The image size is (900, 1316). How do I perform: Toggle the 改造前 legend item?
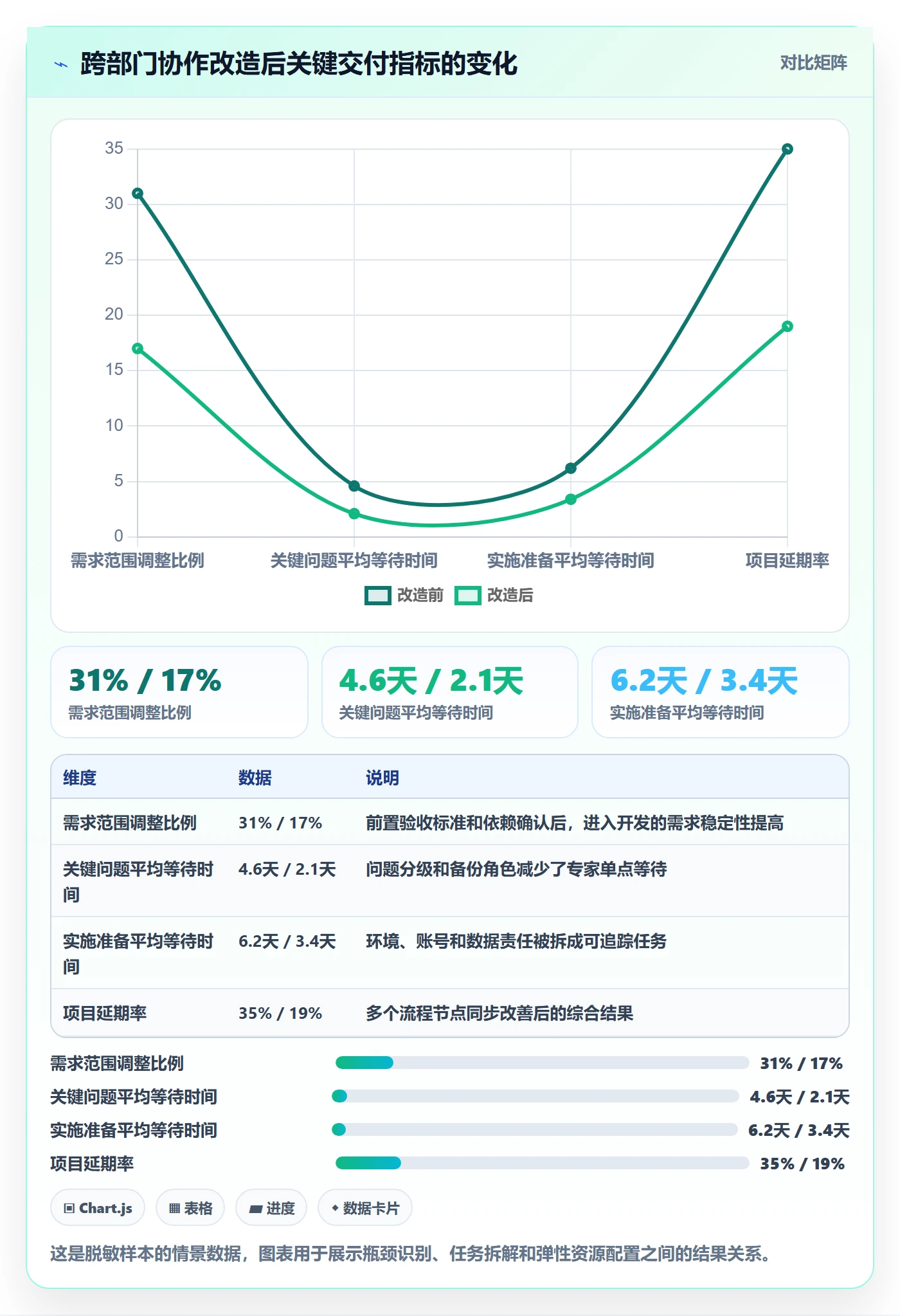[x=404, y=596]
